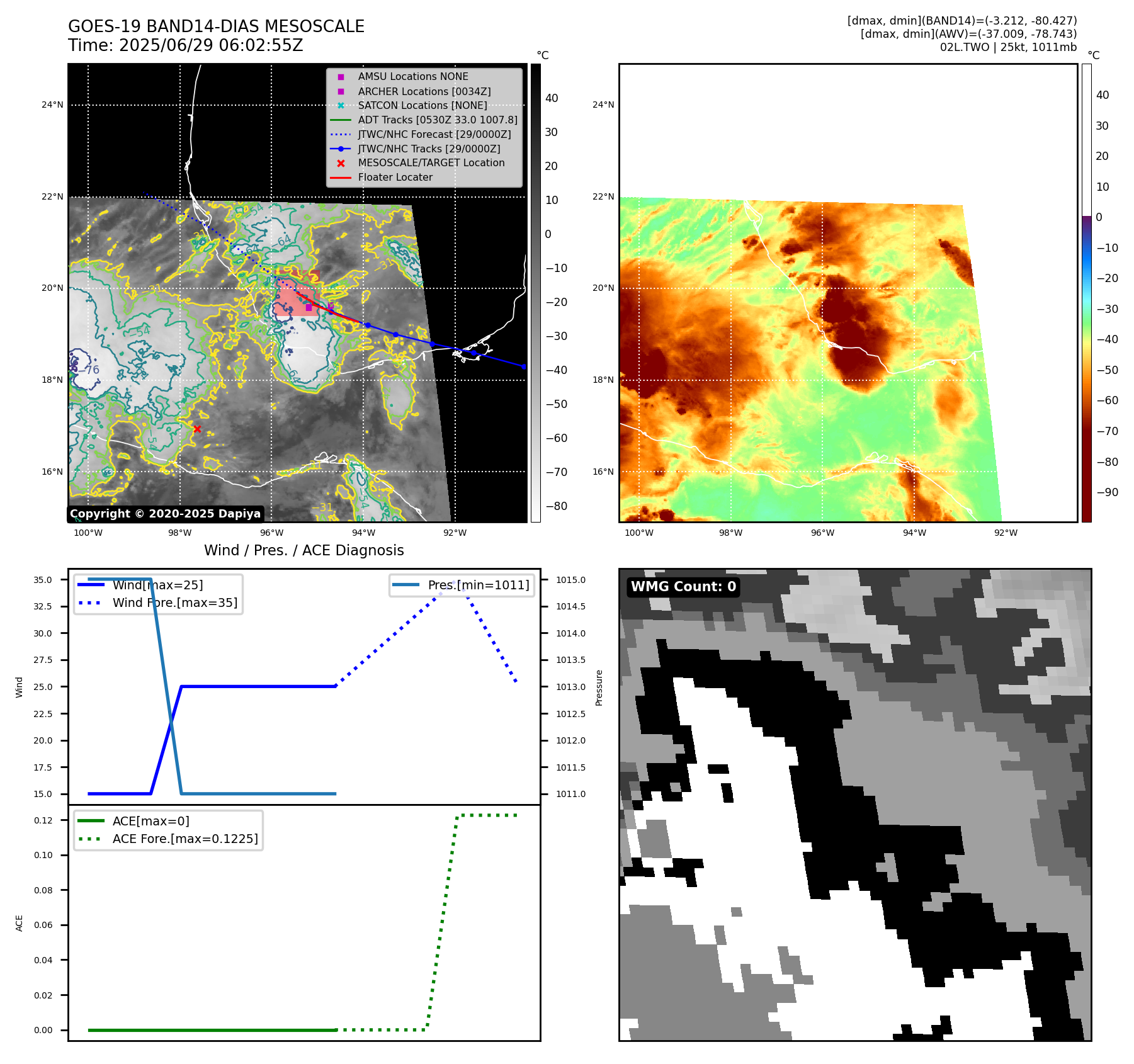
Task: Click the grayscale colorbar beside the infrared map
Action: (x=535, y=293)
